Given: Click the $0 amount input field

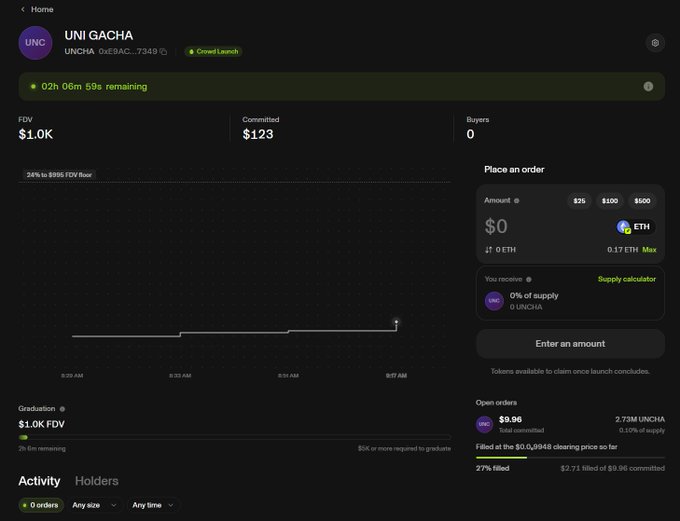Looking at the screenshot, I should click(x=496, y=226).
